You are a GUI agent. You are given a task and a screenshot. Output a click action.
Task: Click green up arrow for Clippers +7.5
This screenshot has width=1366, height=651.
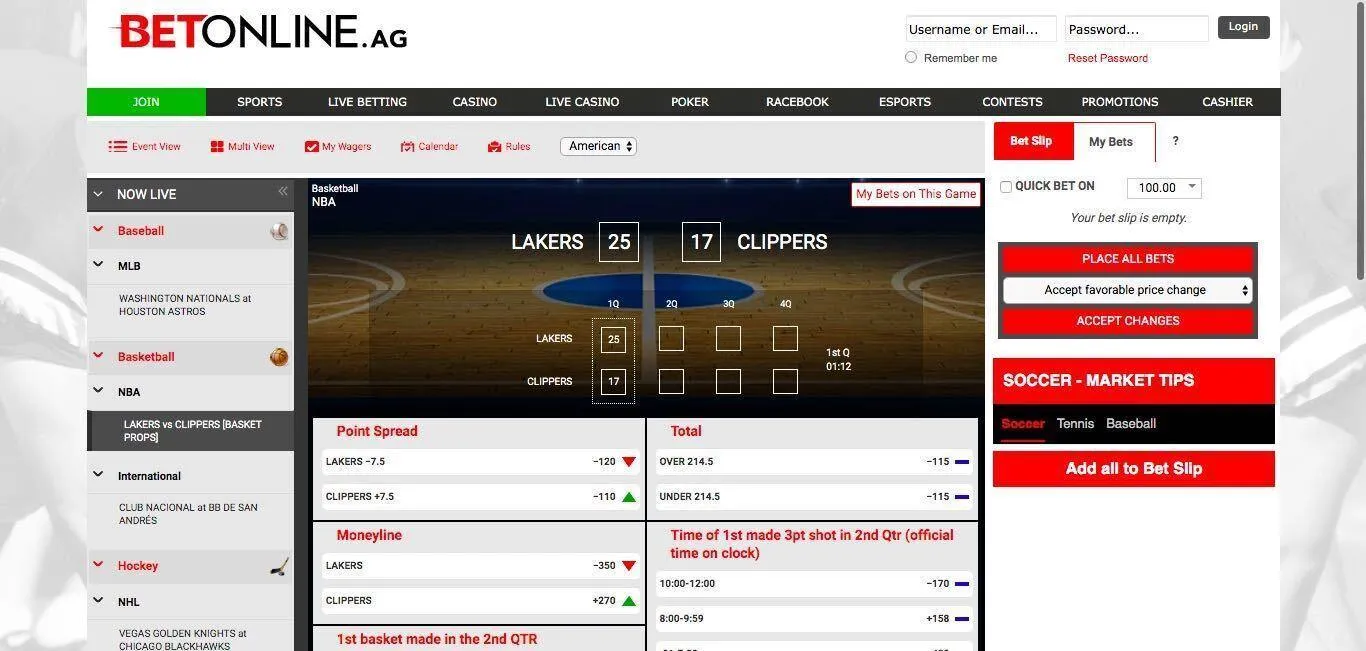click(629, 497)
